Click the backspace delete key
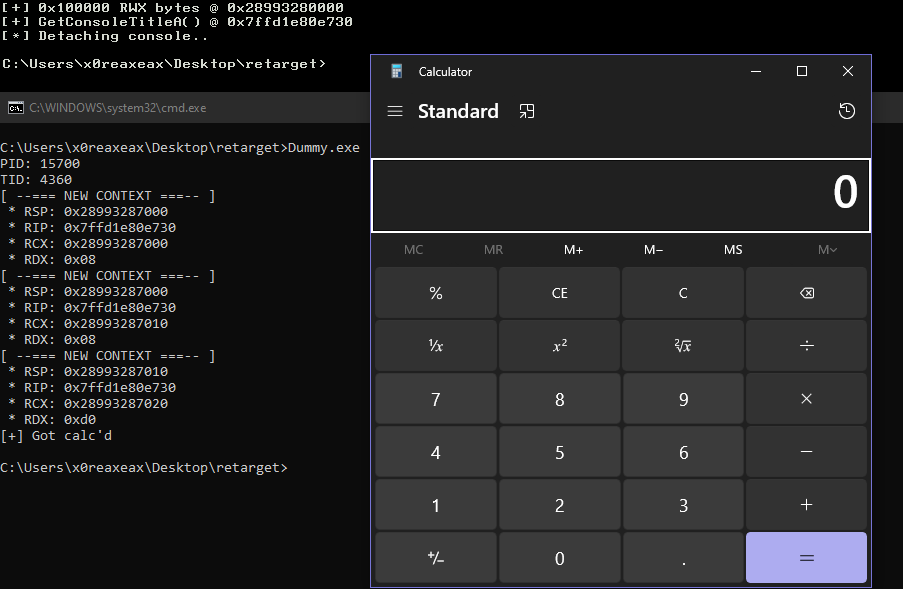 click(x=806, y=293)
